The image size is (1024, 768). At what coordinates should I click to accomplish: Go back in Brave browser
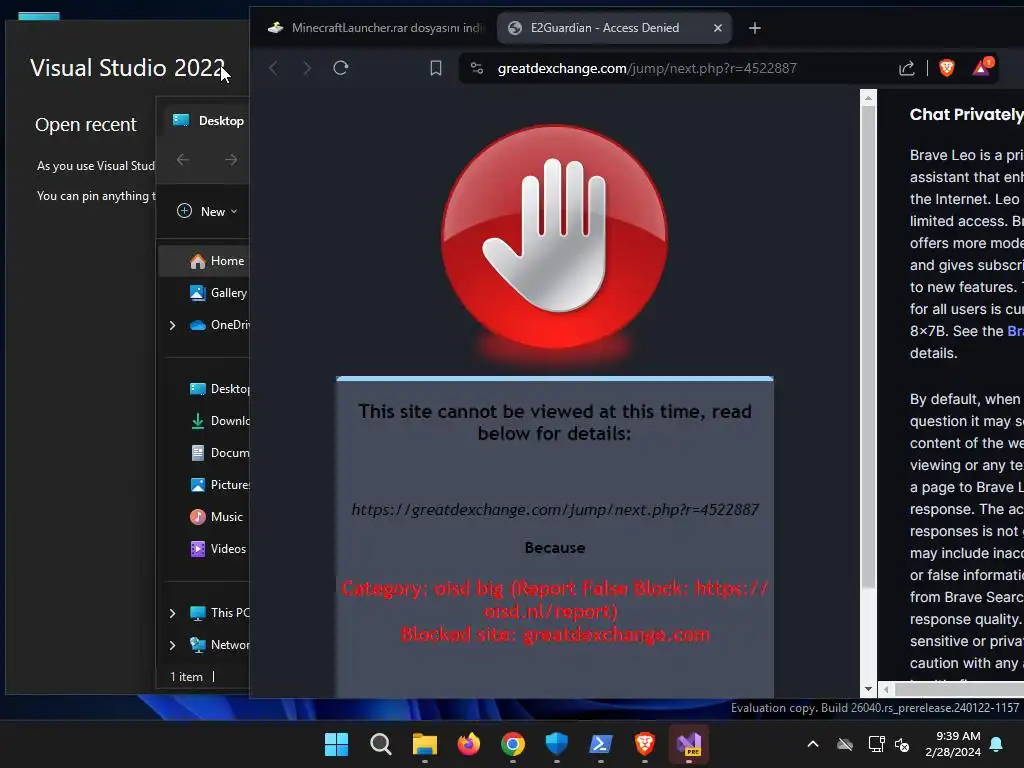click(x=274, y=68)
